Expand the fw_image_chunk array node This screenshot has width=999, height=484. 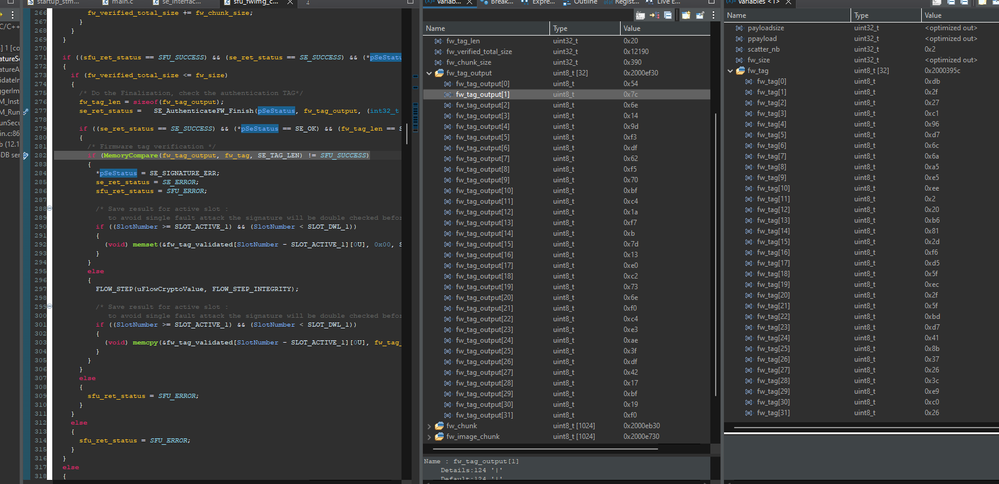[430, 437]
